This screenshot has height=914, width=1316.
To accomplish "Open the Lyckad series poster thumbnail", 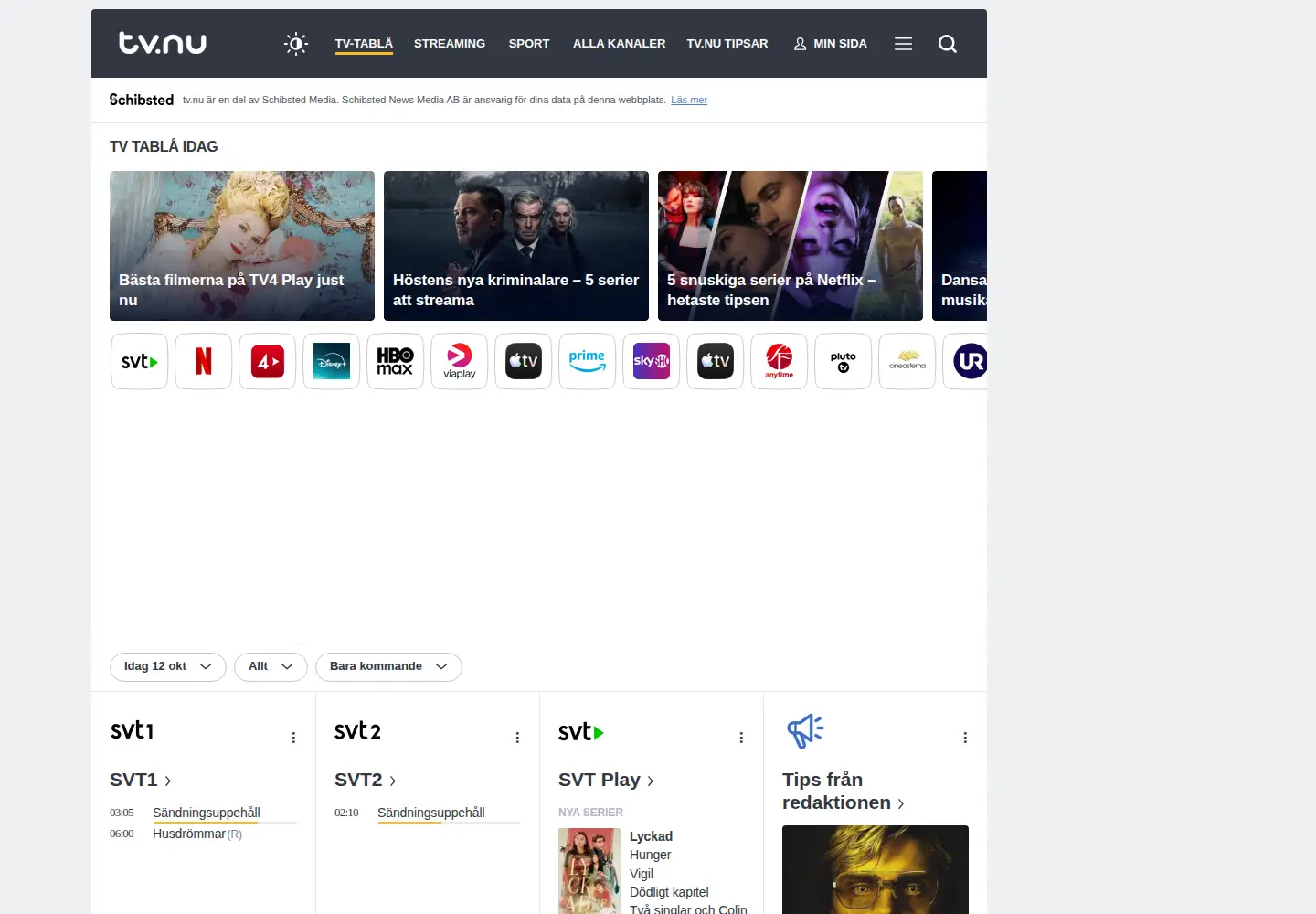I will coord(589,871).
